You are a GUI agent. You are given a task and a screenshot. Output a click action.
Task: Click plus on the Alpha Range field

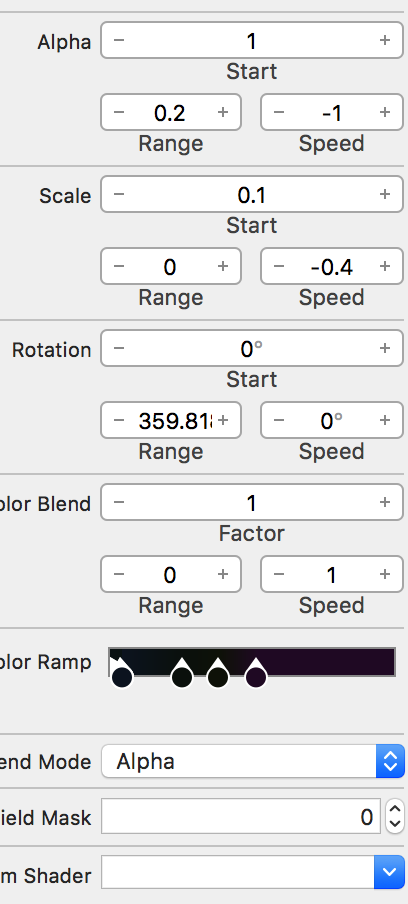223,112
